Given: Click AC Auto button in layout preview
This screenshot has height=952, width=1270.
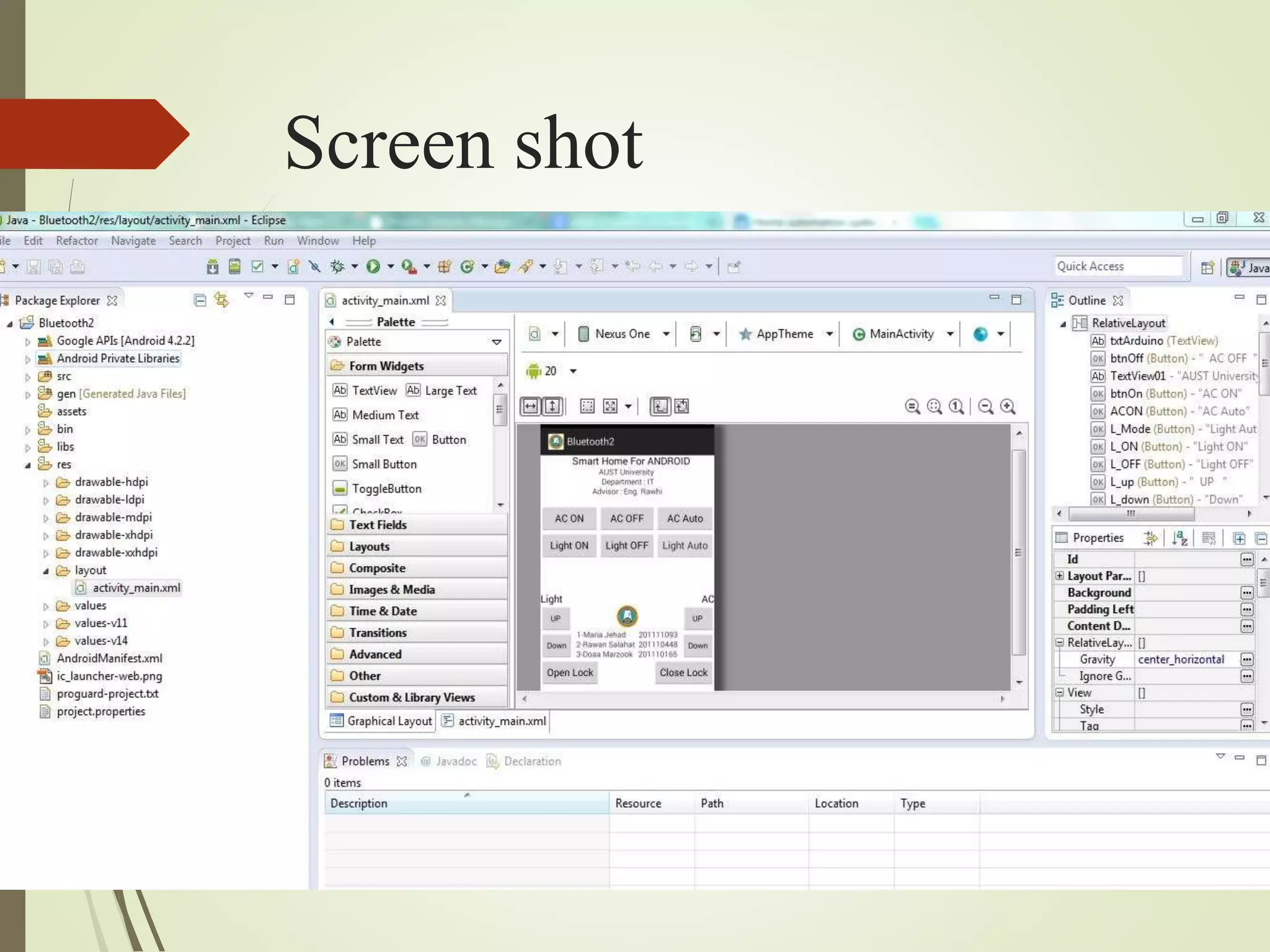Looking at the screenshot, I should pyautogui.click(x=685, y=518).
